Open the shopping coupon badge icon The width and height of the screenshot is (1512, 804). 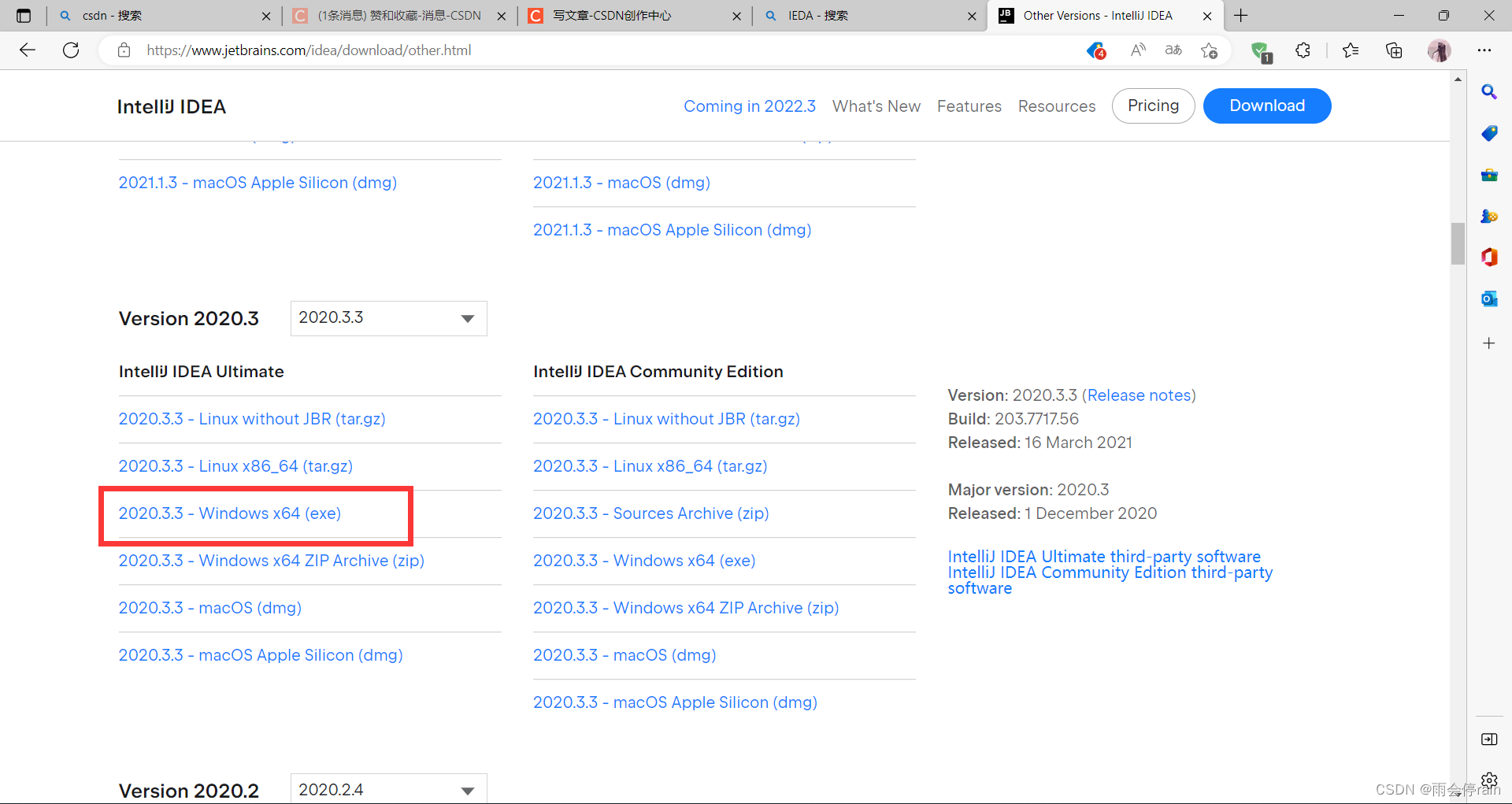tap(1095, 50)
